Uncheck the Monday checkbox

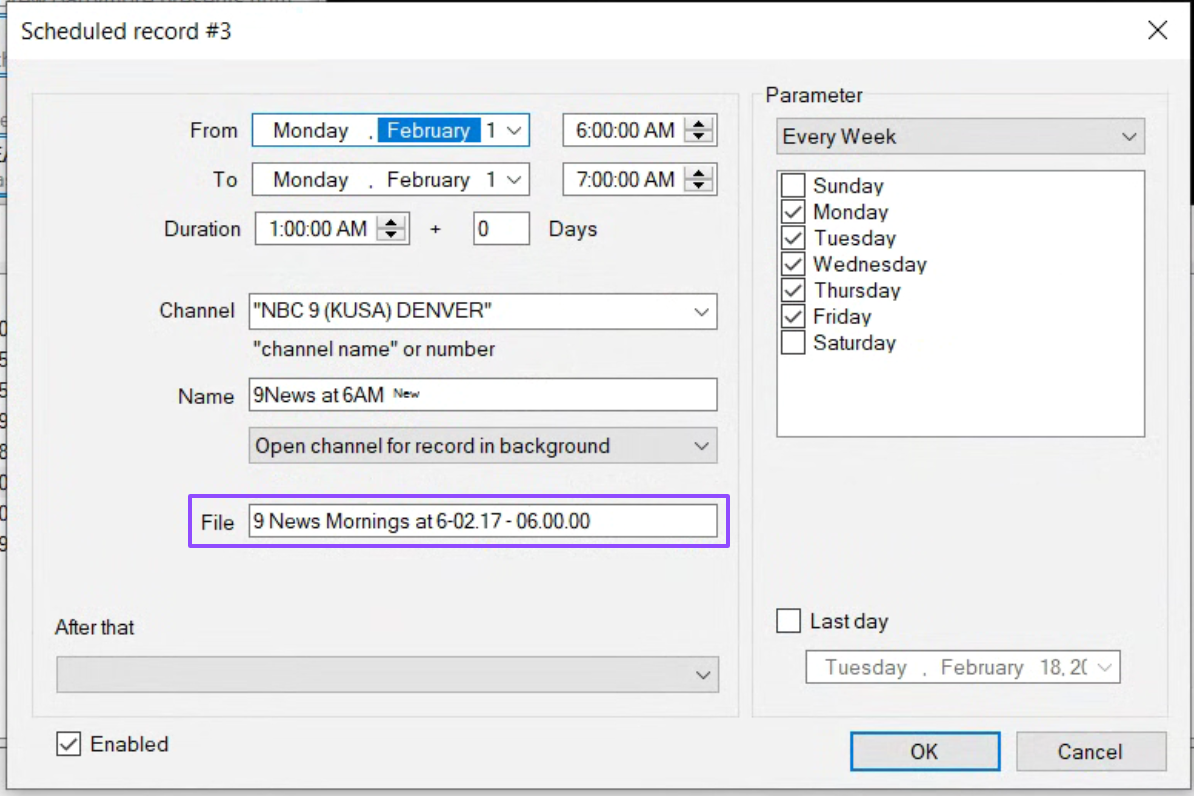pos(793,212)
